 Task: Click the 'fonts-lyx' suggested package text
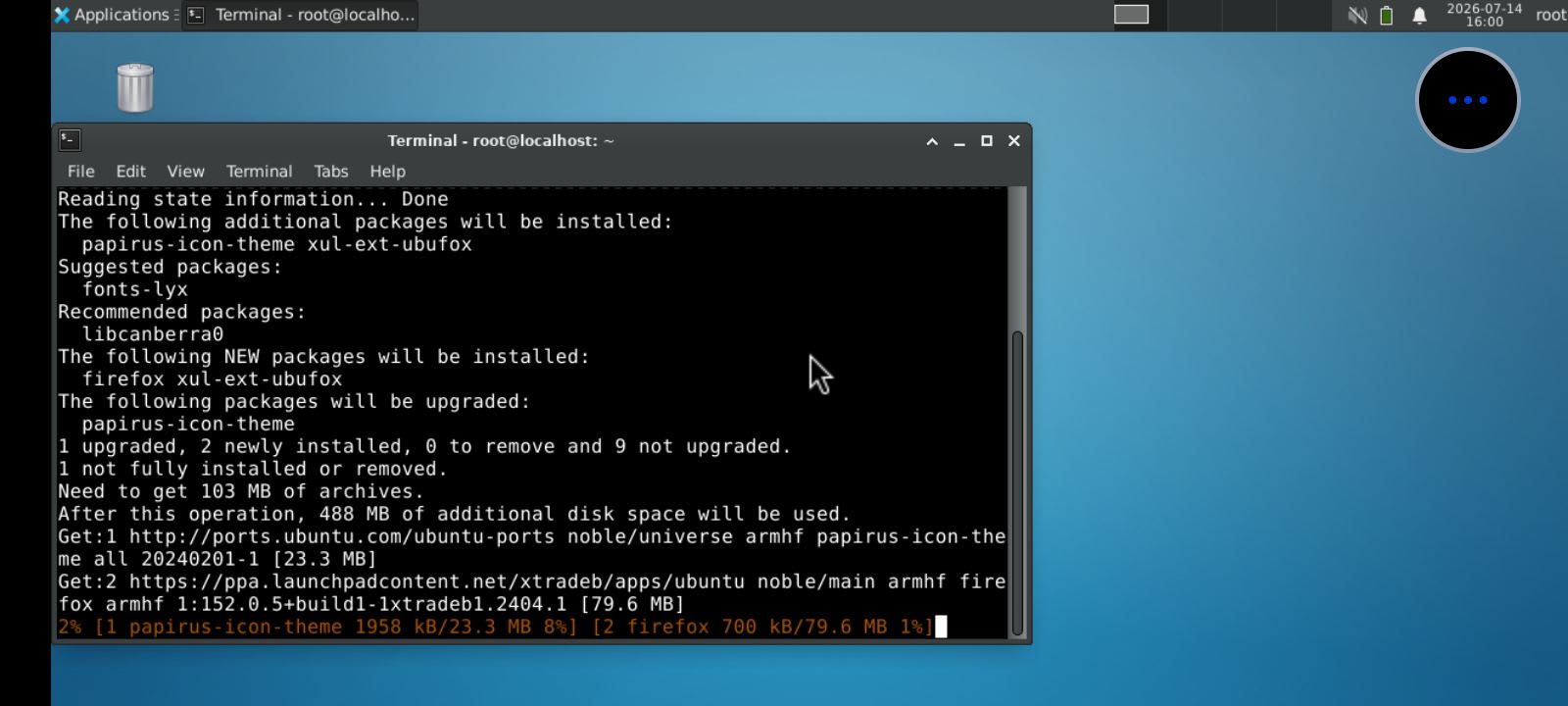(135, 289)
